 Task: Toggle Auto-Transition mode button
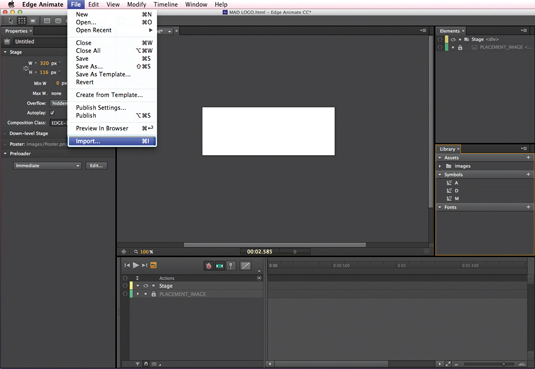click(x=220, y=266)
